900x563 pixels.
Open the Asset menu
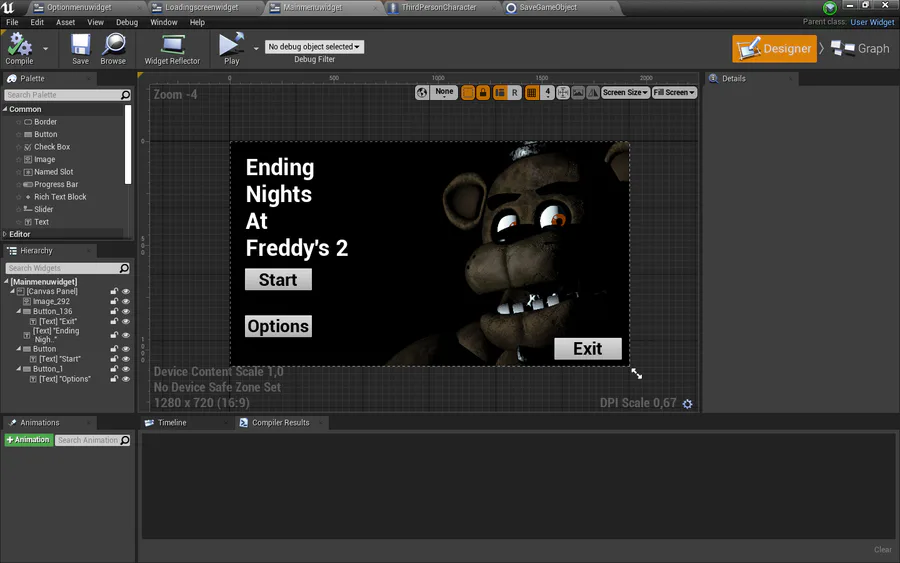[65, 22]
